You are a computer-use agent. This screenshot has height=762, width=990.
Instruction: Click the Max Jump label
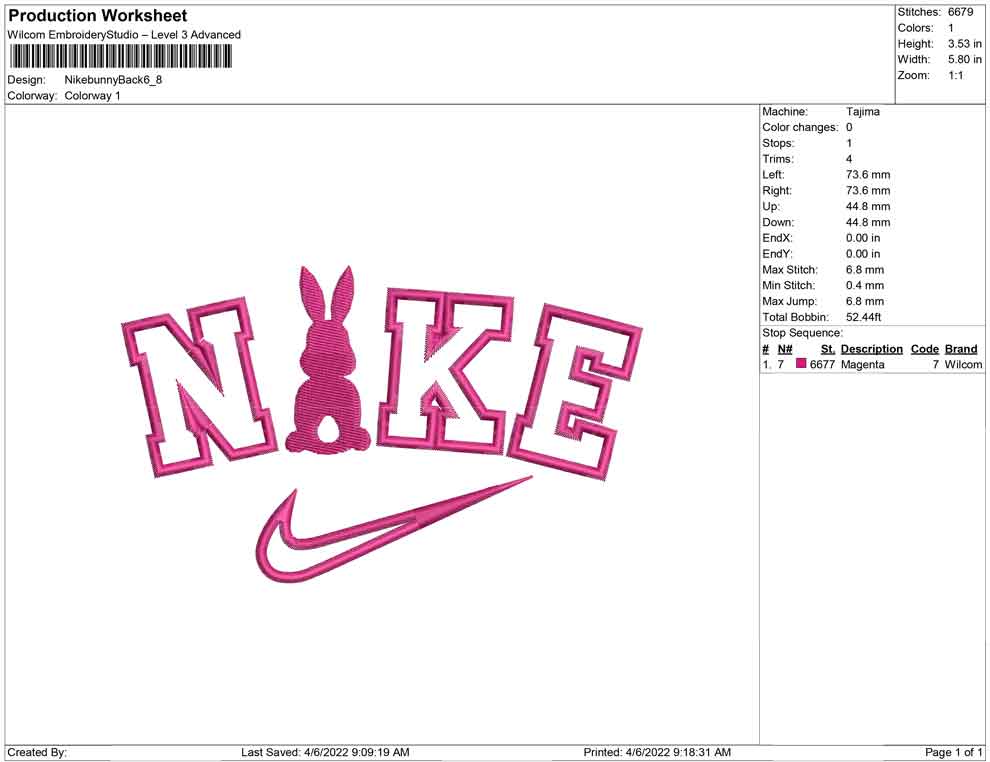[789, 301]
